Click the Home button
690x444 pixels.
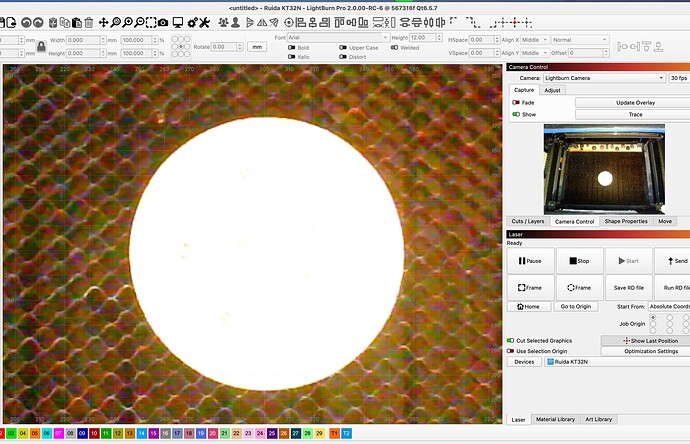tap(529, 306)
